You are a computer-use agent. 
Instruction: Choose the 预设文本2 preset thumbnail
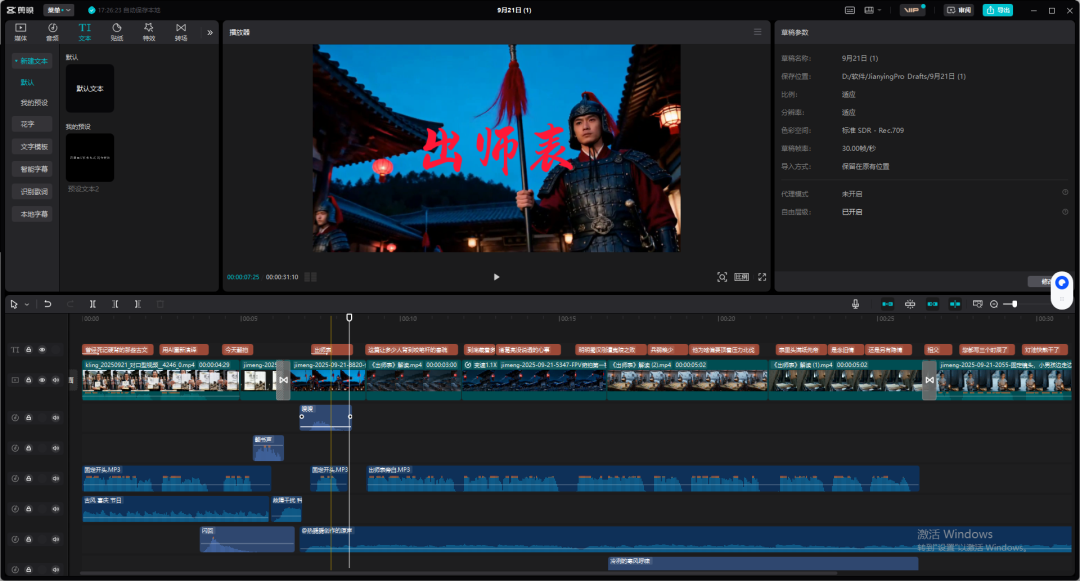tap(90, 158)
